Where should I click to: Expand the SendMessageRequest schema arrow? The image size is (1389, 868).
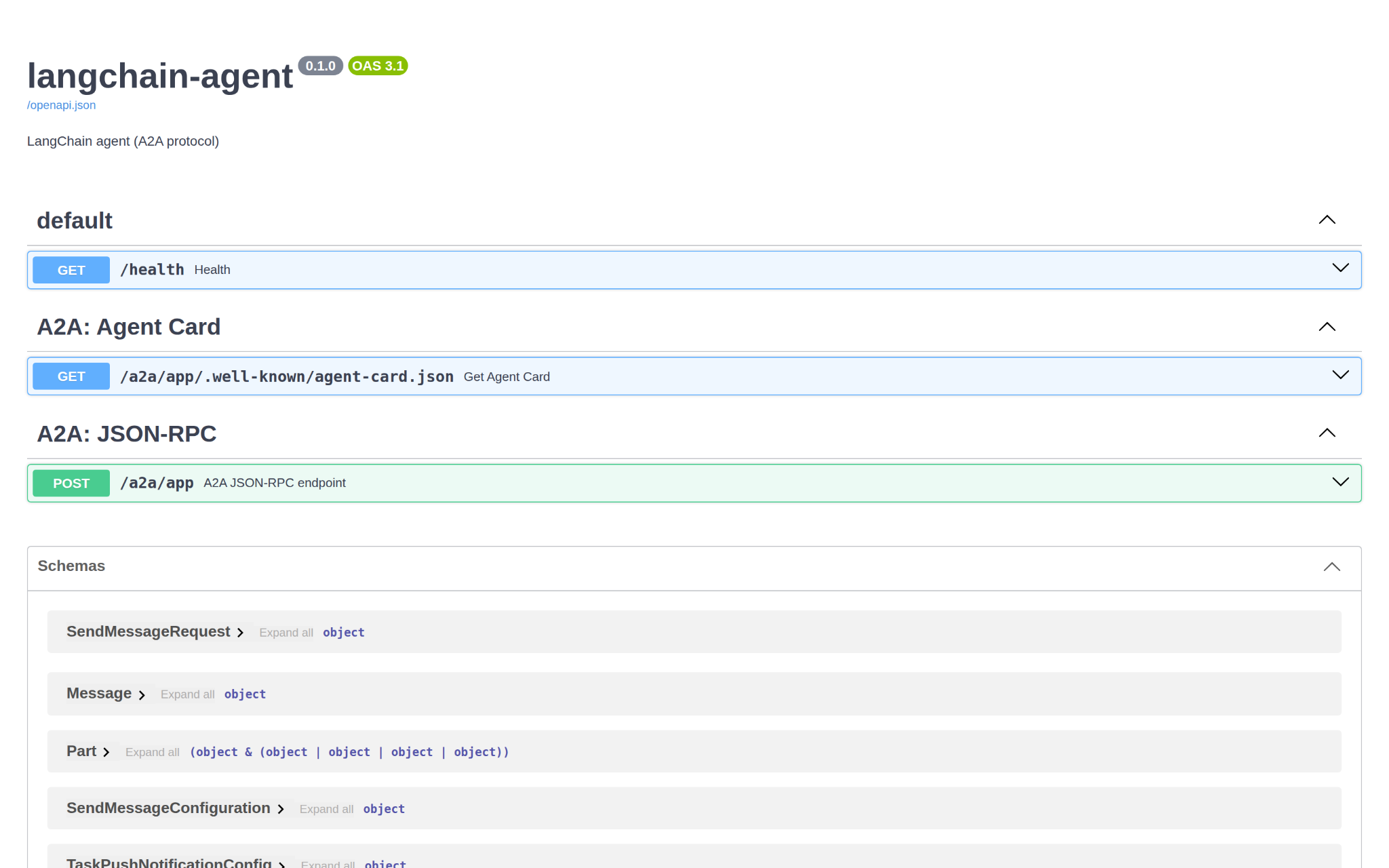(240, 633)
